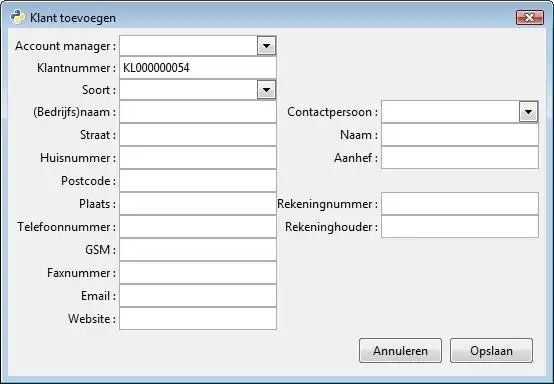Focus the Aanhef input field
This screenshot has height=384, width=554.
pos(460,158)
